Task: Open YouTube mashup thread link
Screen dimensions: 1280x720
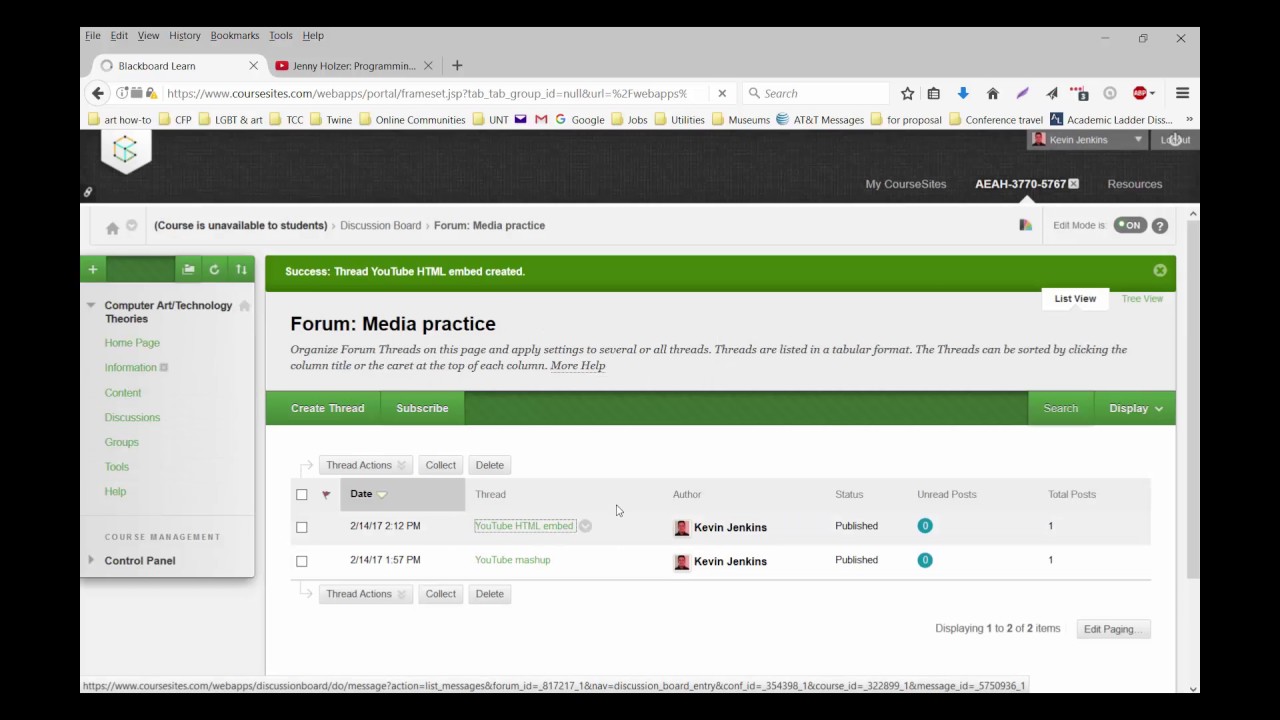Action: pos(513,560)
